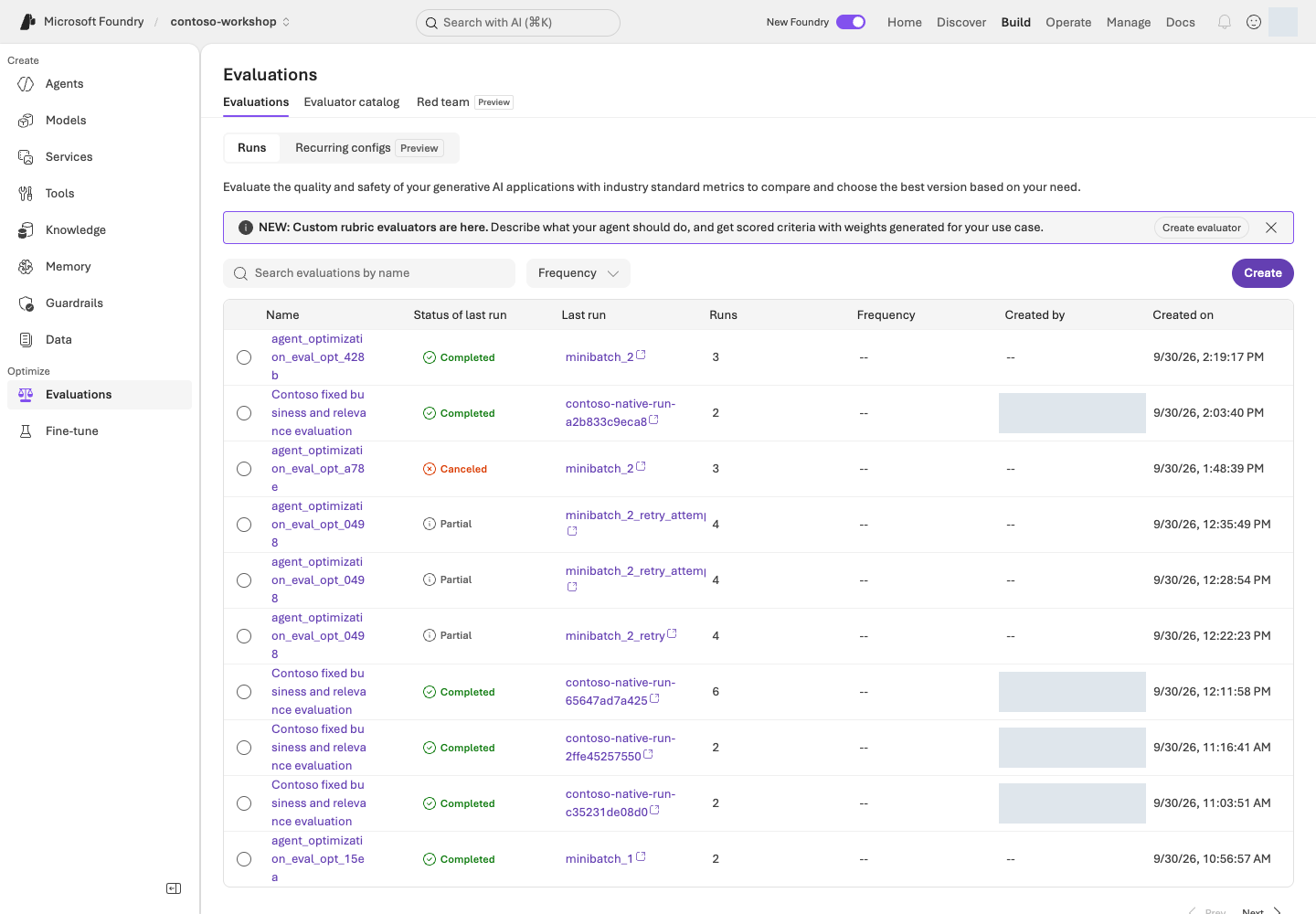Open external link icon beside minibatch_2_retry
Image resolution: width=1316 pixels, height=914 pixels.
tap(672, 634)
